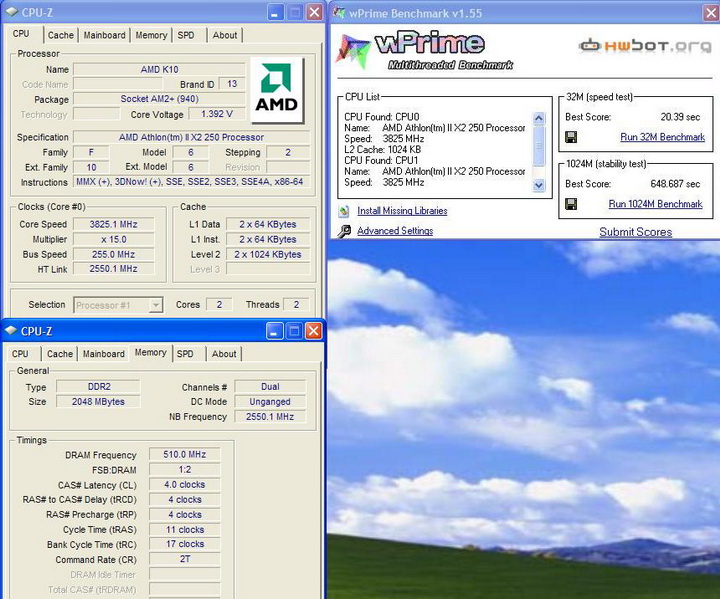Click the memory Size 2048 MBytes field
Image resolution: width=720 pixels, height=599 pixels.
pos(98,401)
